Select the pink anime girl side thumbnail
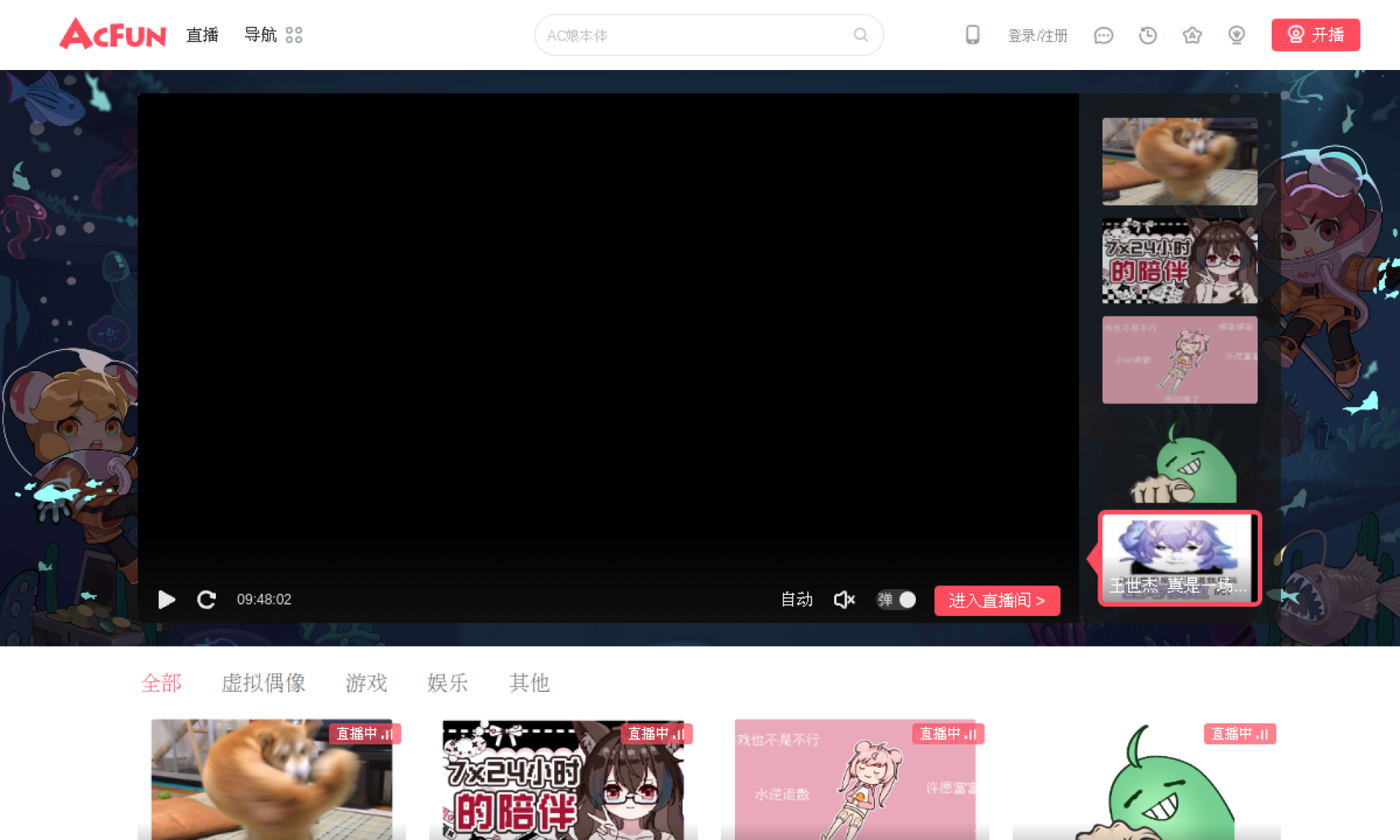This screenshot has height=840, width=1400. coord(1180,360)
